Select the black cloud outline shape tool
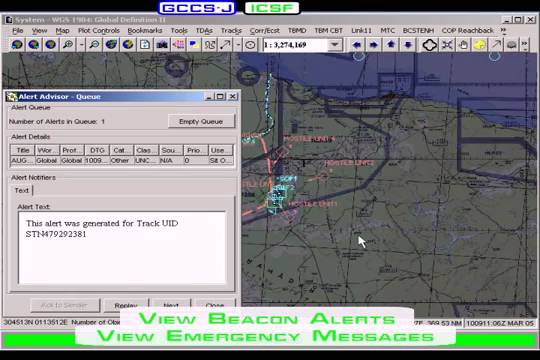The image size is (540, 360). coord(429,45)
